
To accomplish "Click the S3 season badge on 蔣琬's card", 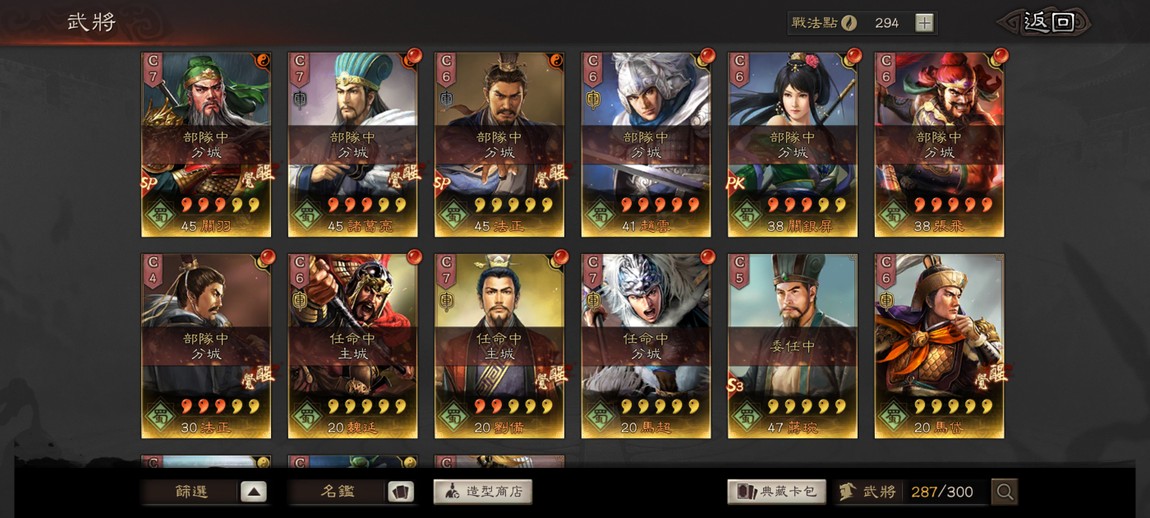I will 736,383.
